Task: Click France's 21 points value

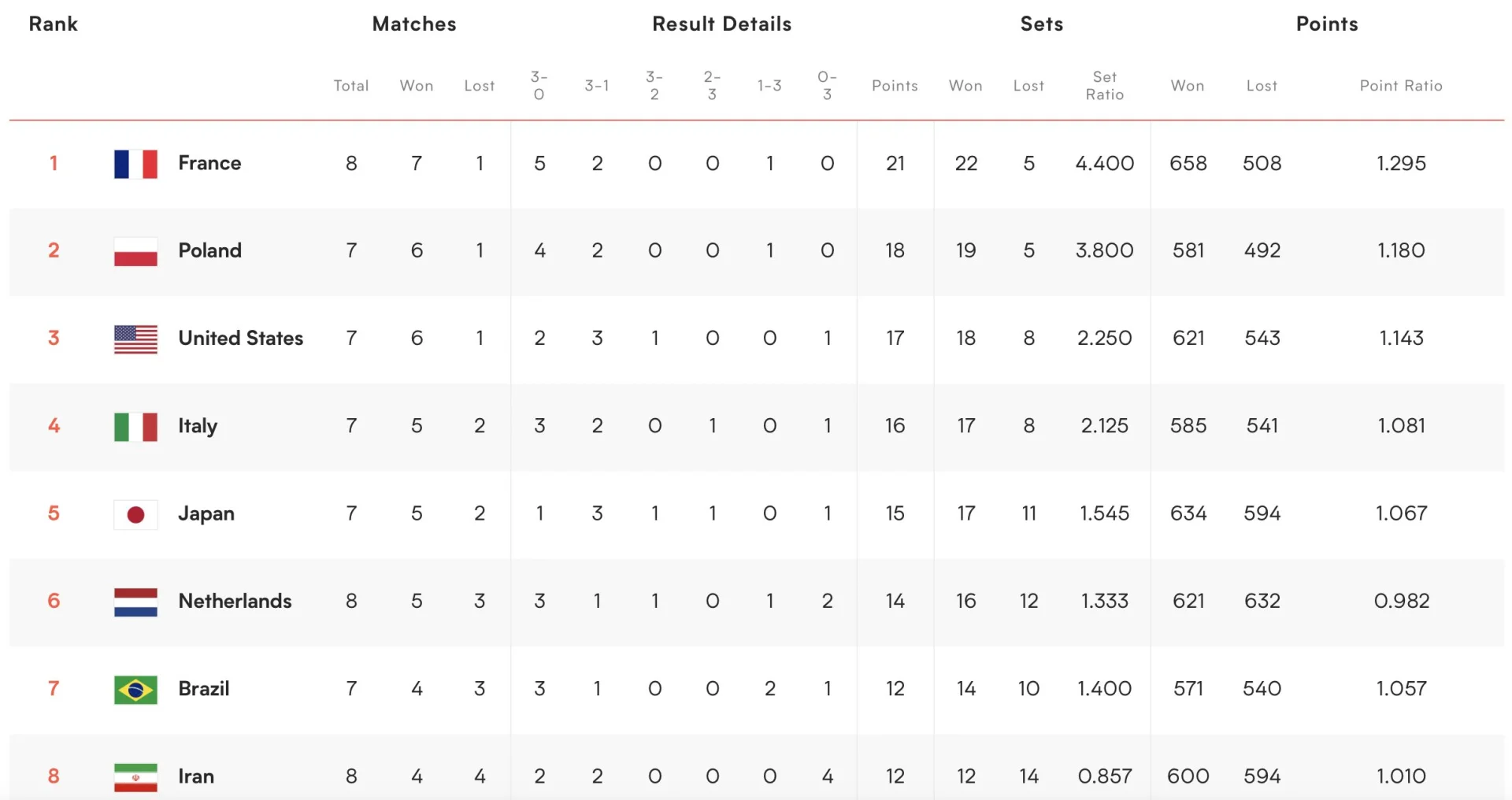Action: pos(895,163)
